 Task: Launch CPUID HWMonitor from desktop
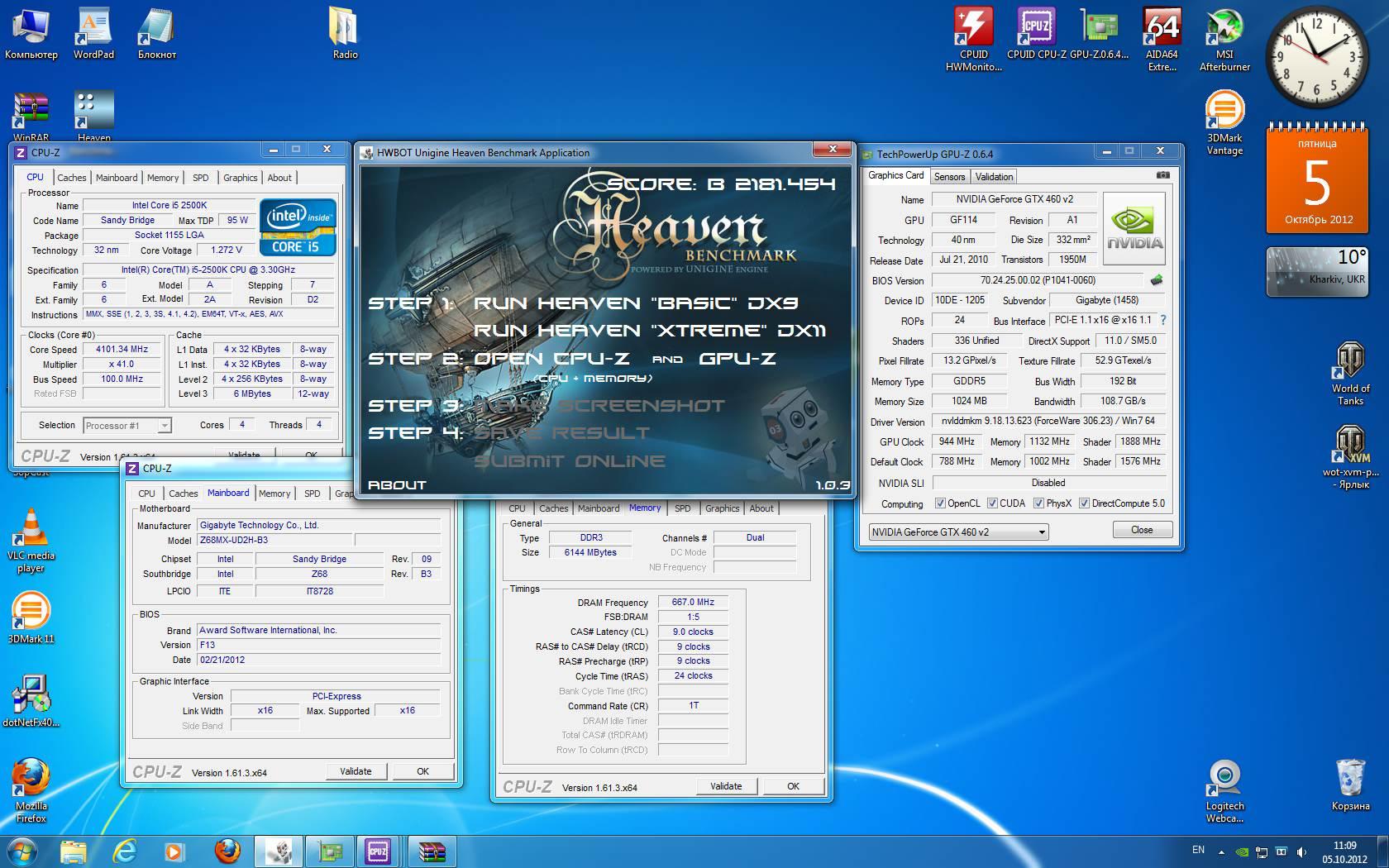click(974, 38)
